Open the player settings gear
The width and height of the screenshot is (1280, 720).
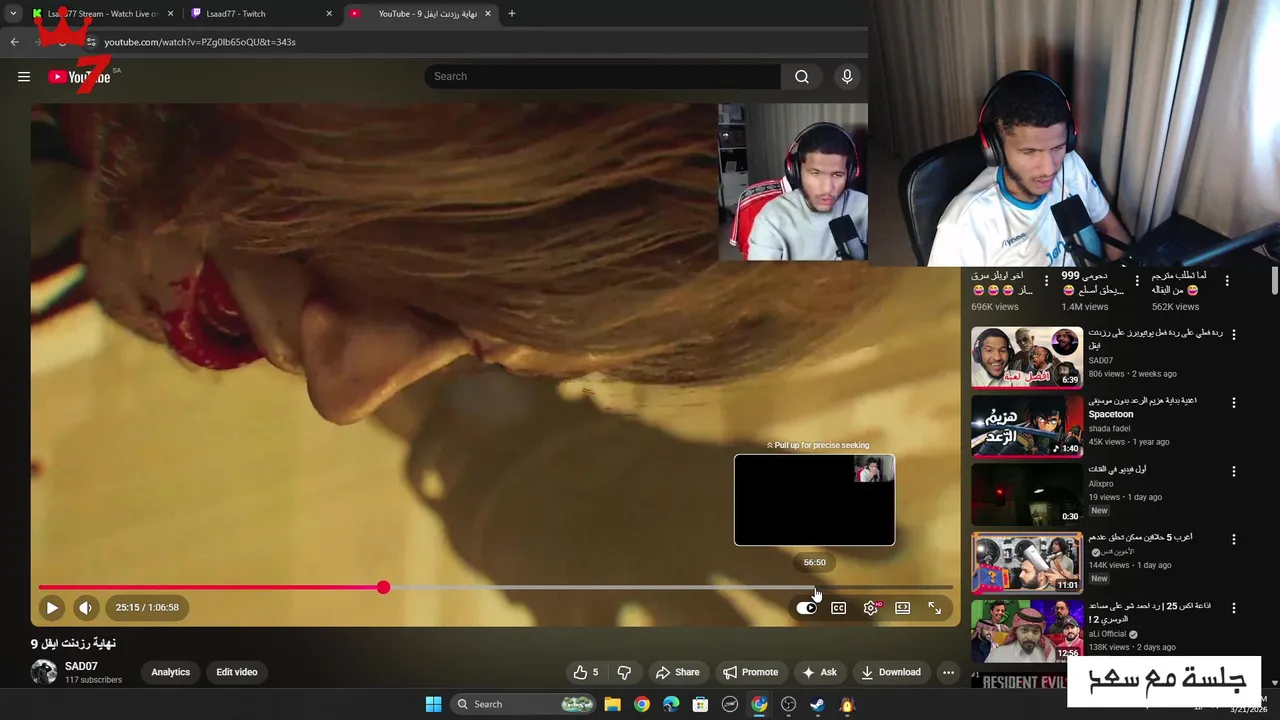[872, 608]
